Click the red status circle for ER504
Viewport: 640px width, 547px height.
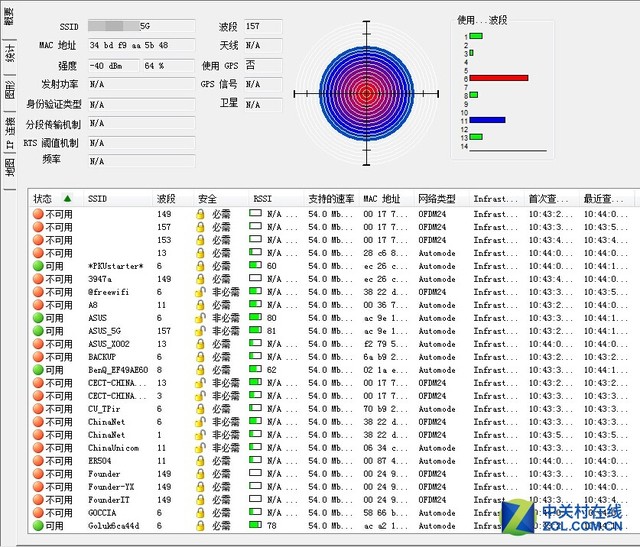tap(38, 461)
